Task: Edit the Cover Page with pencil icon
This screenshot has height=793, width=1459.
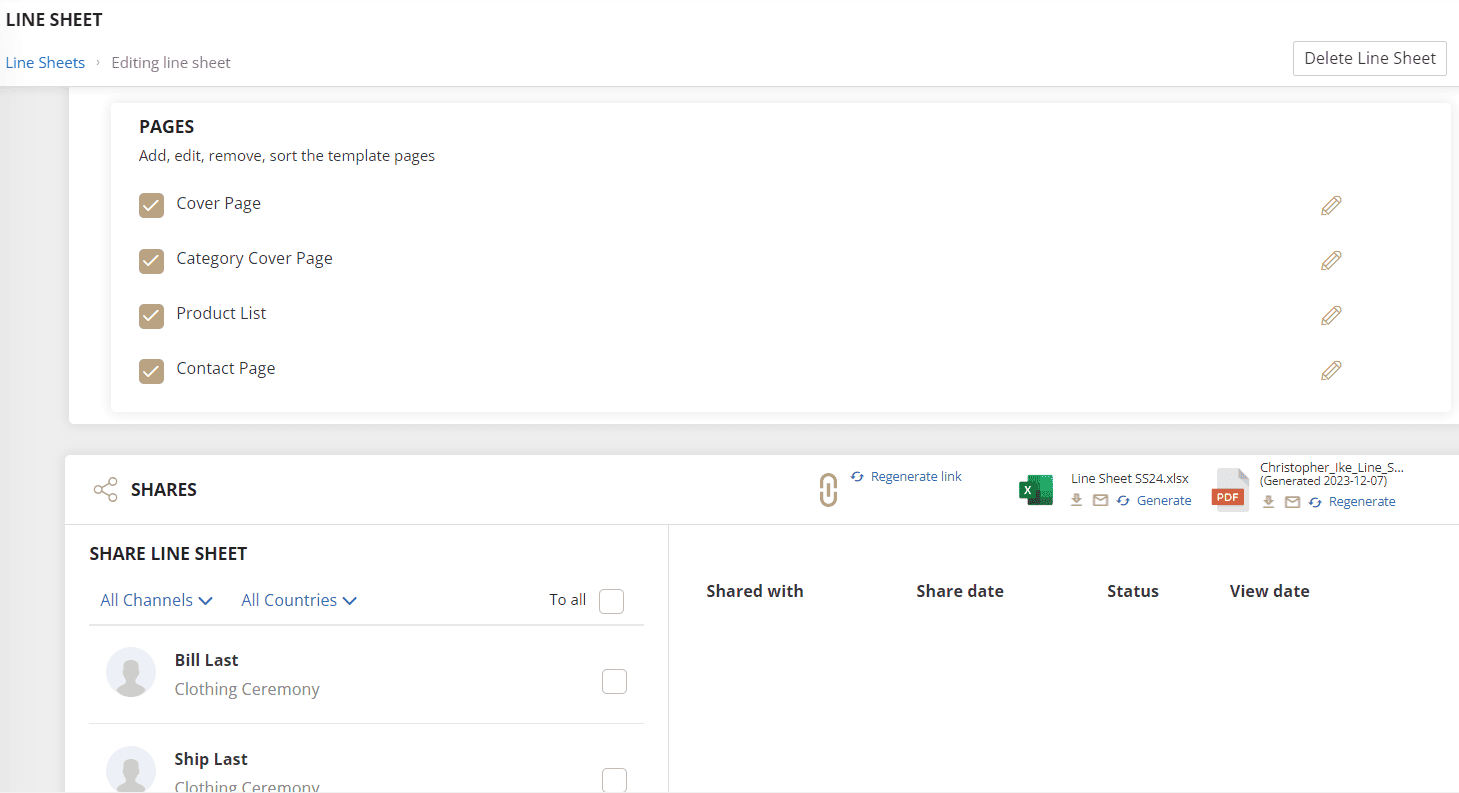Action: (1331, 205)
